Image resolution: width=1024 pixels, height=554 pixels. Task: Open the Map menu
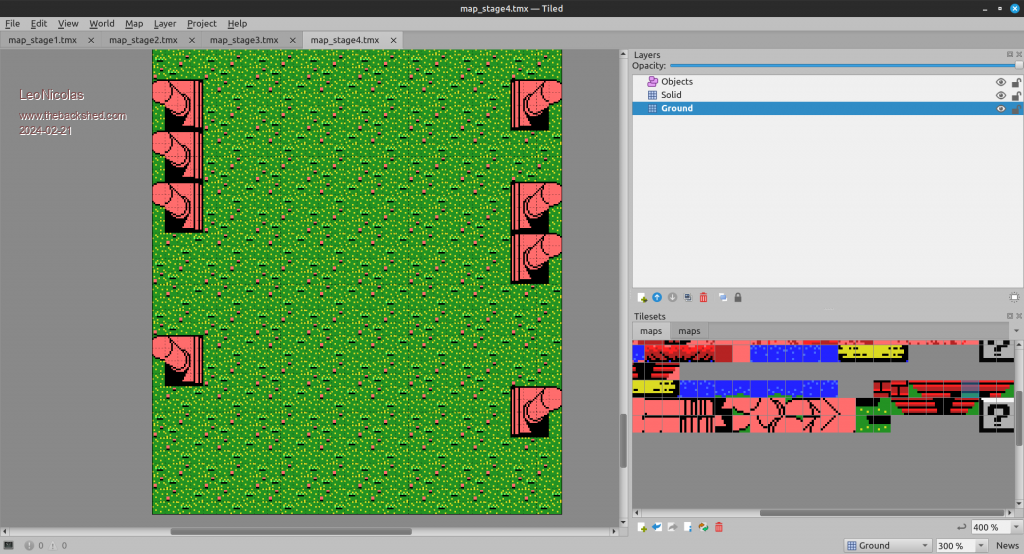134,23
